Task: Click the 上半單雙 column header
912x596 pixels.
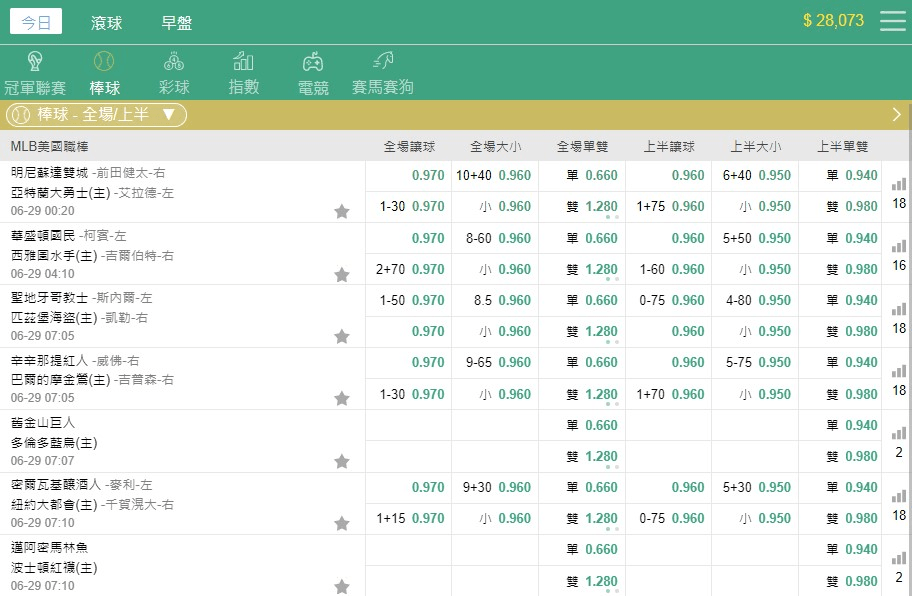Action: click(842, 147)
